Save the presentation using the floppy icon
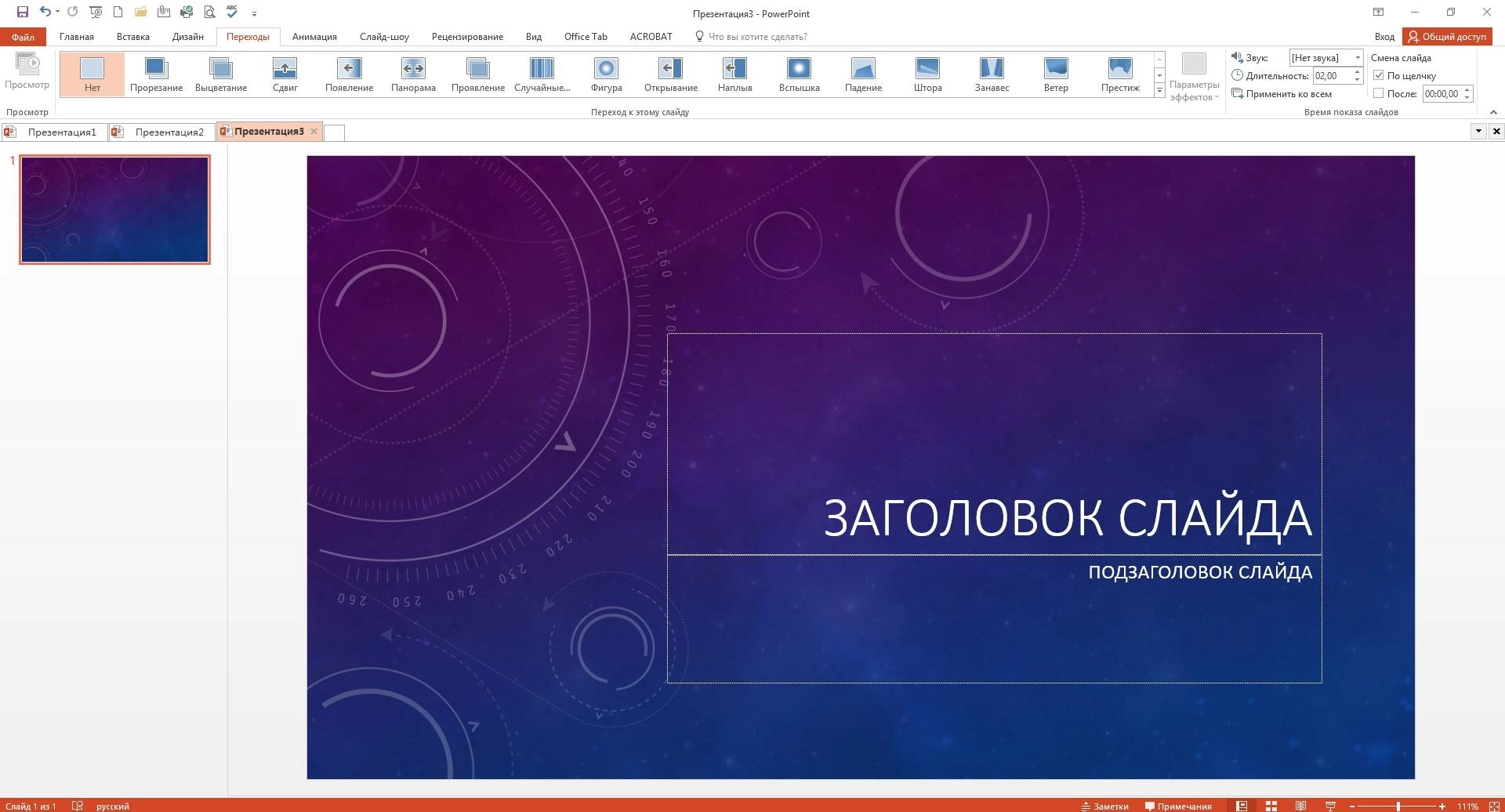This screenshot has height=812, width=1505. point(22,13)
